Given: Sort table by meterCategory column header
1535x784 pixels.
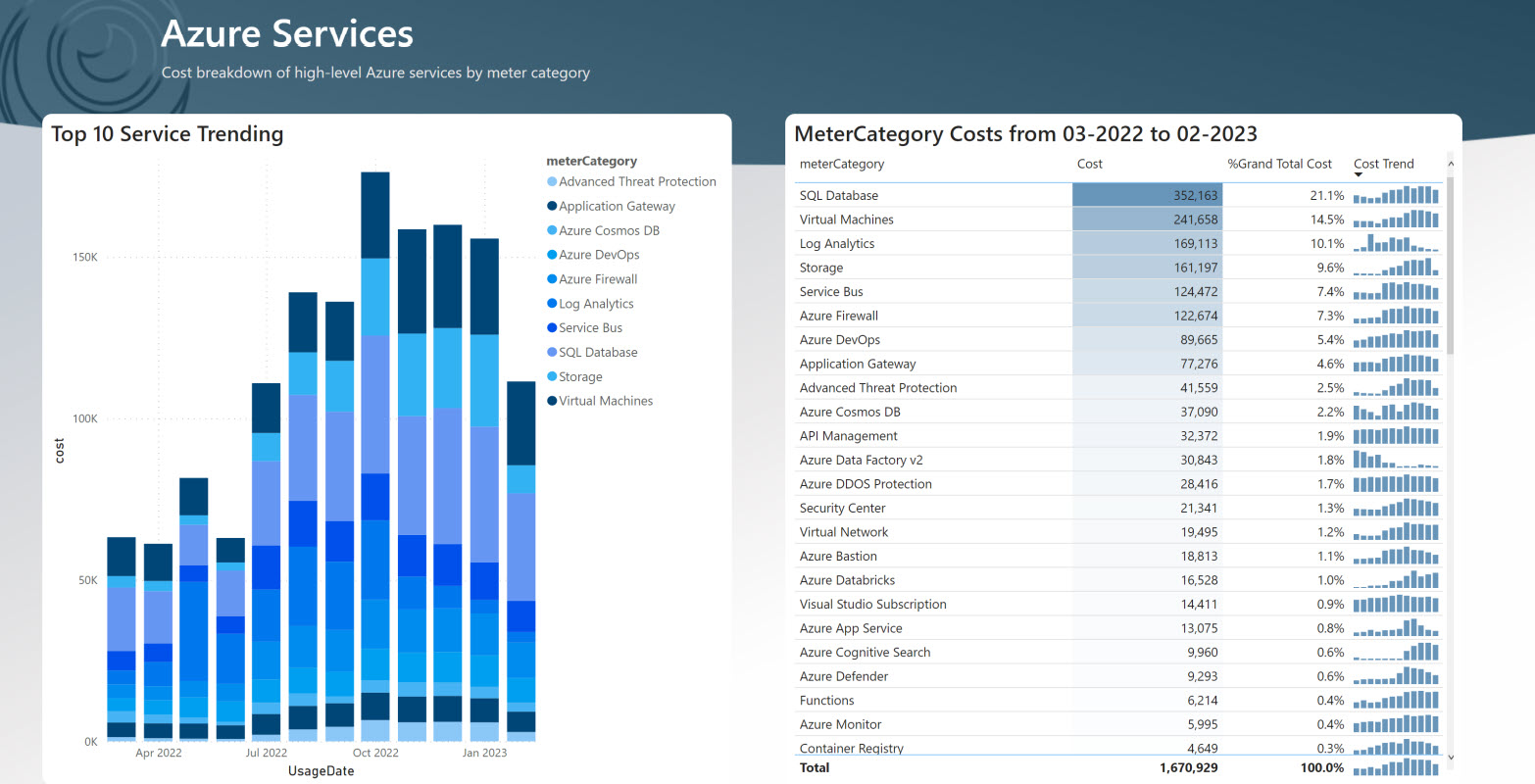Looking at the screenshot, I should (x=842, y=165).
